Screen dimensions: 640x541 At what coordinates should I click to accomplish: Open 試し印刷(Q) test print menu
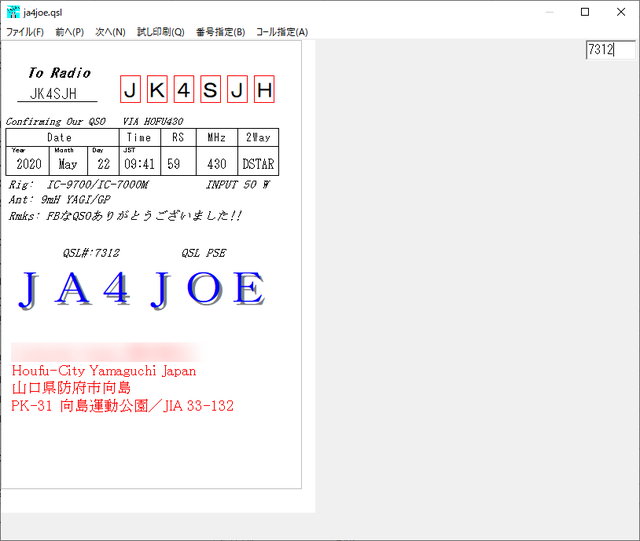click(160, 32)
